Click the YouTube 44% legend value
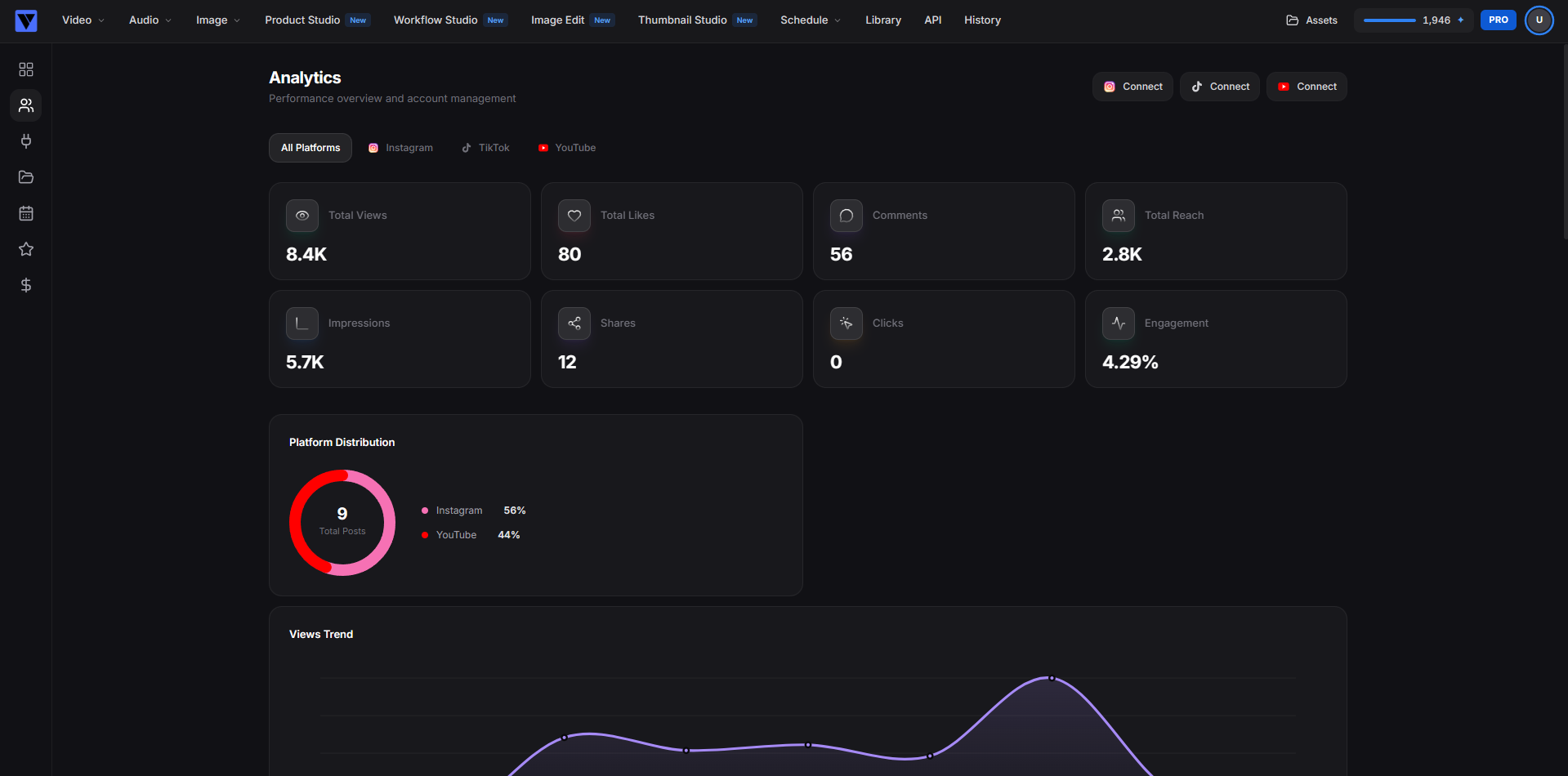This screenshot has height=776, width=1568. click(509, 535)
